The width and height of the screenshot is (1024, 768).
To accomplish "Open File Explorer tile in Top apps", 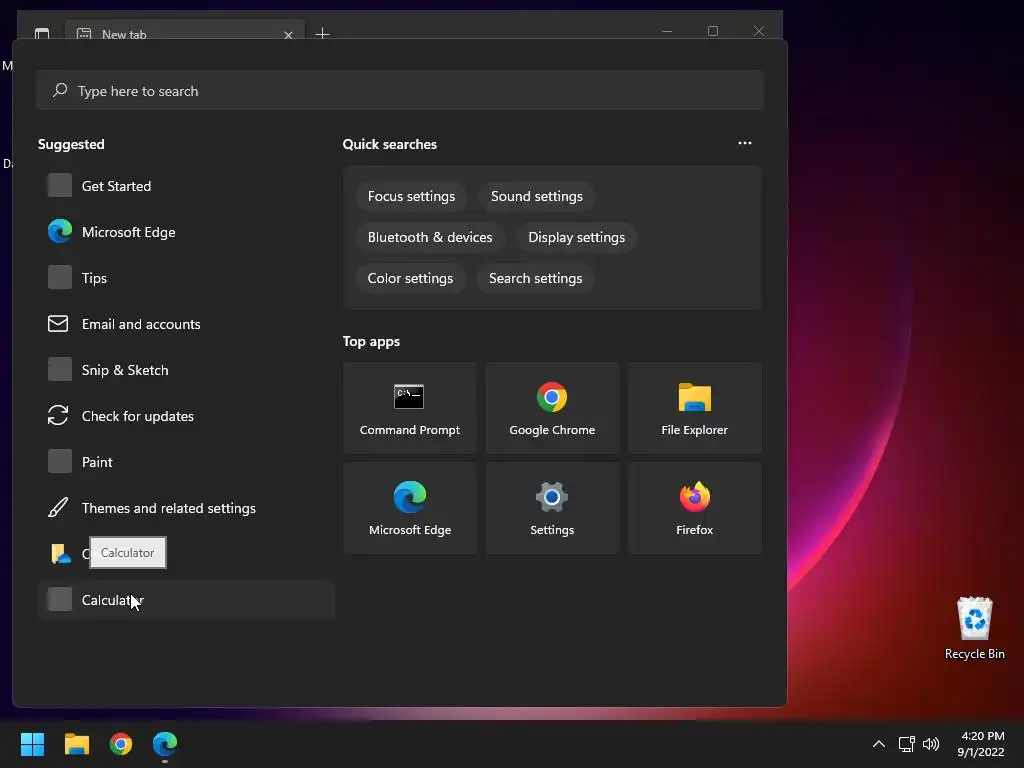I will pyautogui.click(x=694, y=408).
